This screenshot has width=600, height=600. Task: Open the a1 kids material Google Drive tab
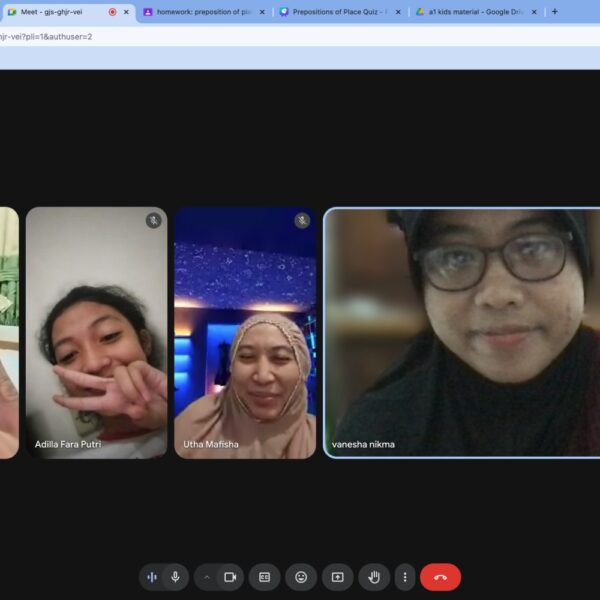(470, 12)
